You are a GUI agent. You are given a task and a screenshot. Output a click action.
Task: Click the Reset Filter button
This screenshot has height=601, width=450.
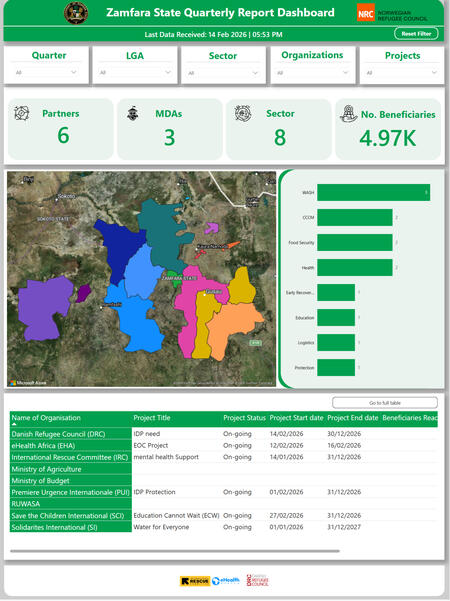pyautogui.click(x=416, y=34)
